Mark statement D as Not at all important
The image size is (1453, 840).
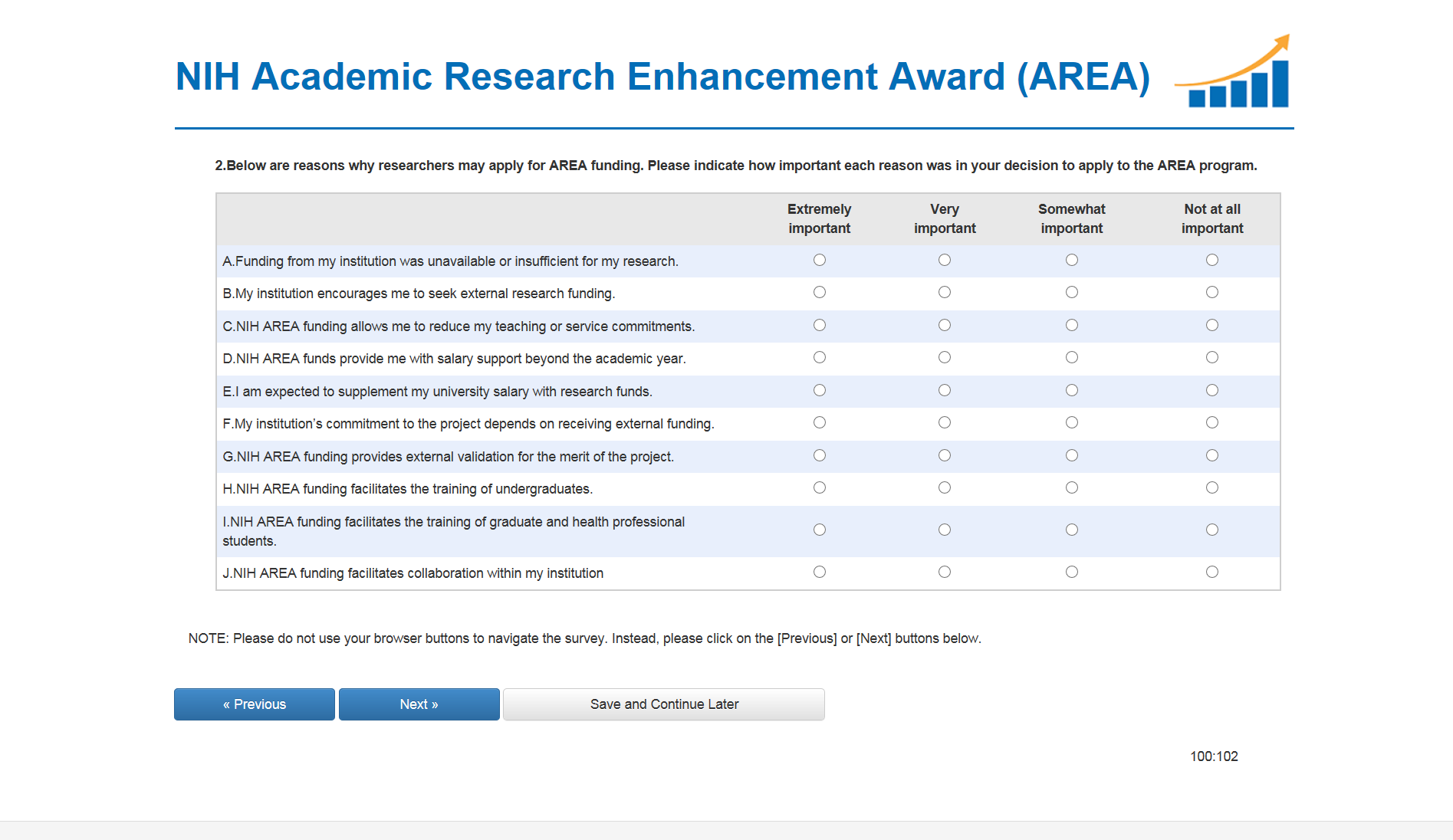click(x=1212, y=357)
